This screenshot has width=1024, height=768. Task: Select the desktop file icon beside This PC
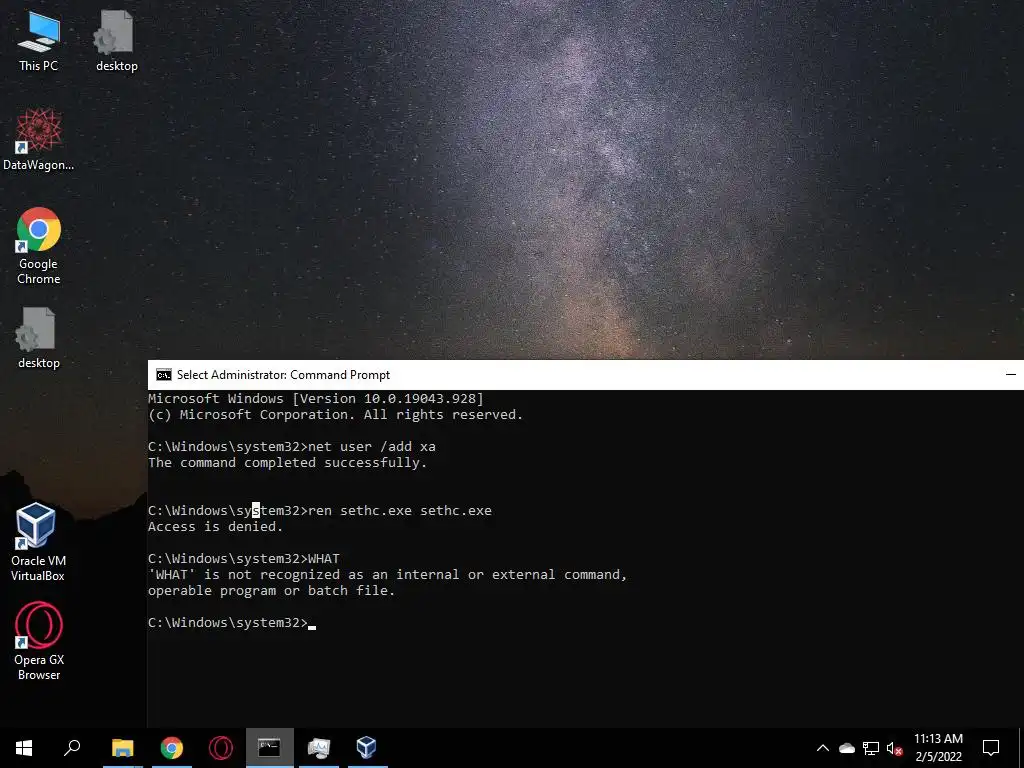pos(116,40)
